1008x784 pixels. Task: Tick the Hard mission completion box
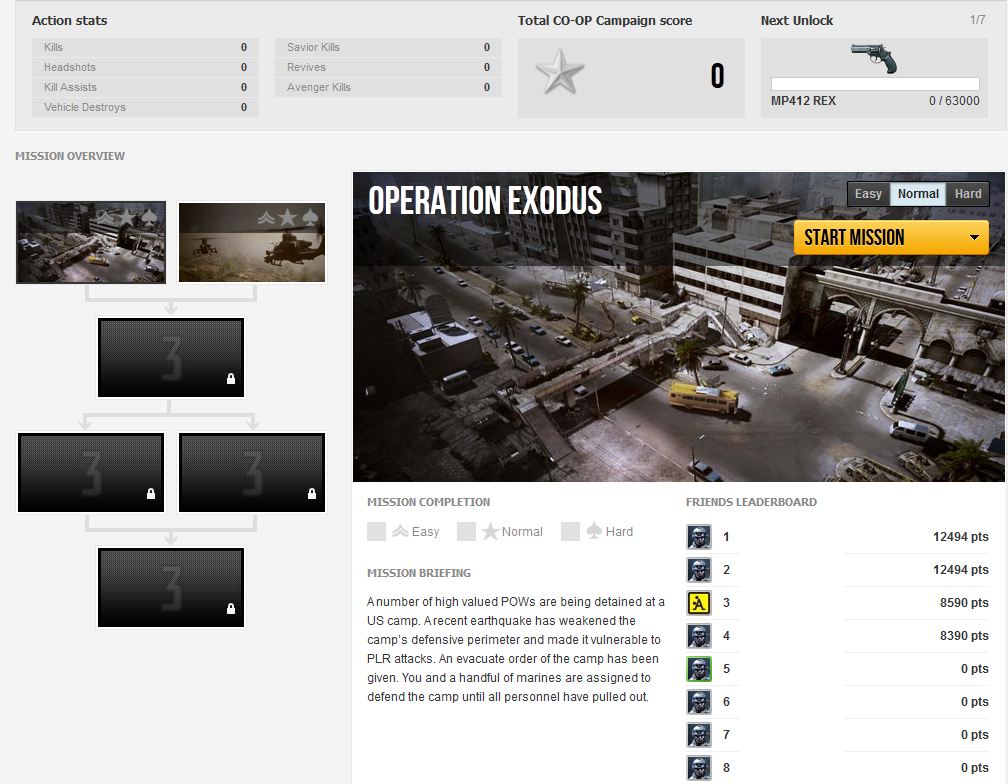click(x=570, y=531)
